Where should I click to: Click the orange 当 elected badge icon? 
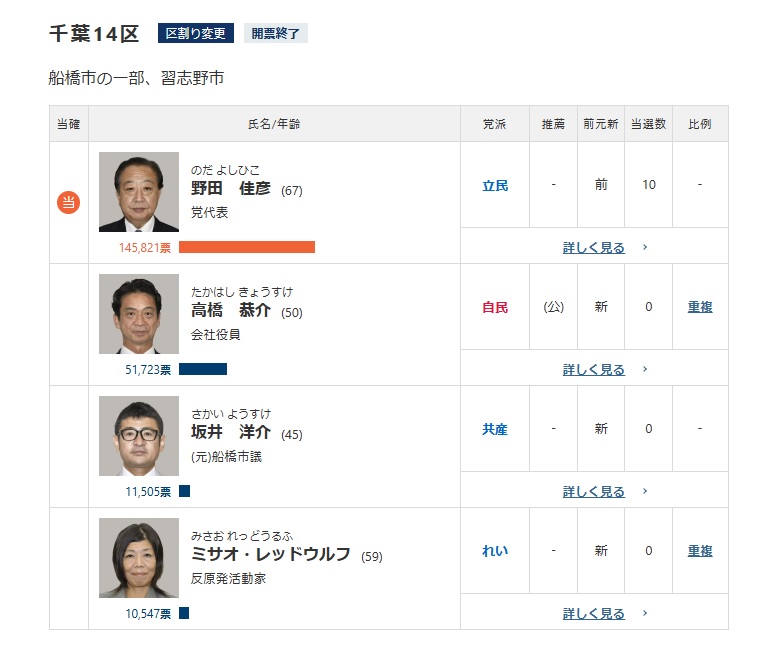[x=68, y=203]
